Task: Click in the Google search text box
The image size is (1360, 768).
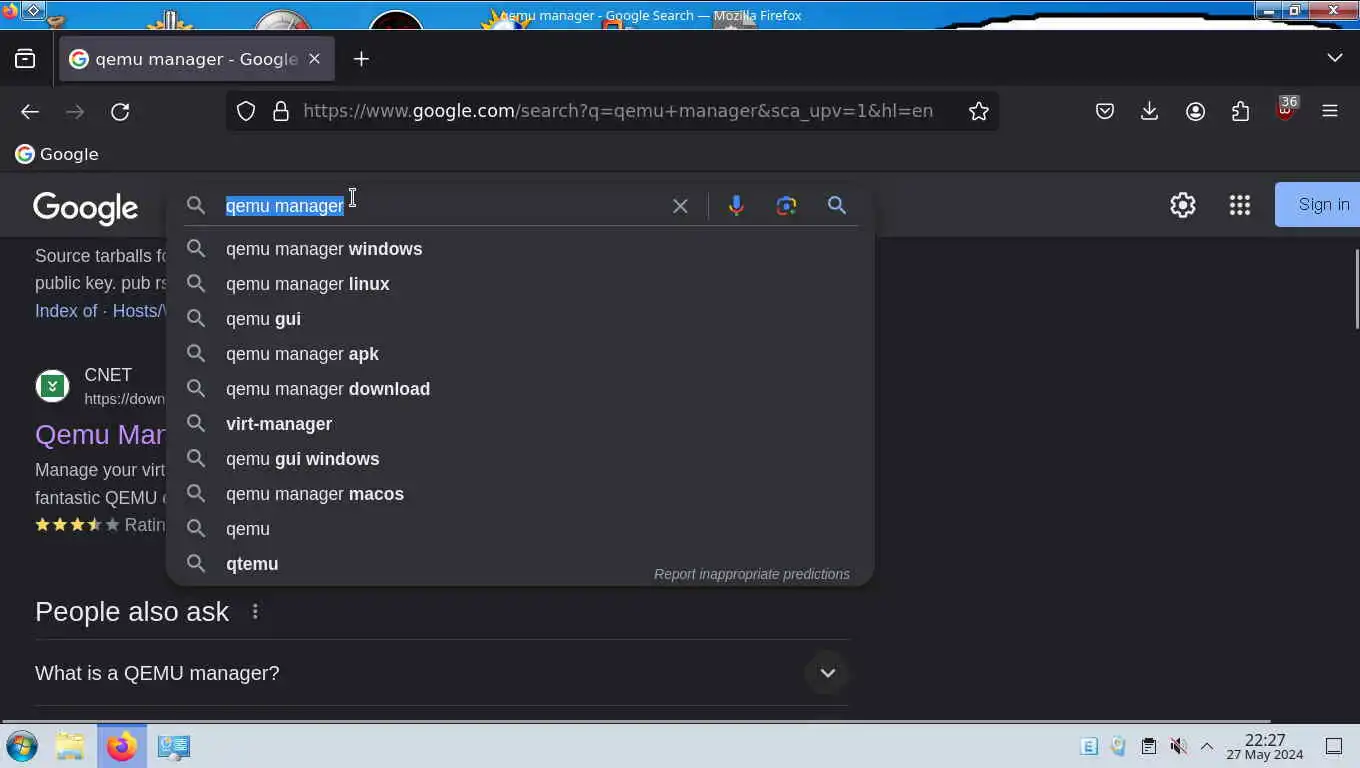Action: point(440,205)
